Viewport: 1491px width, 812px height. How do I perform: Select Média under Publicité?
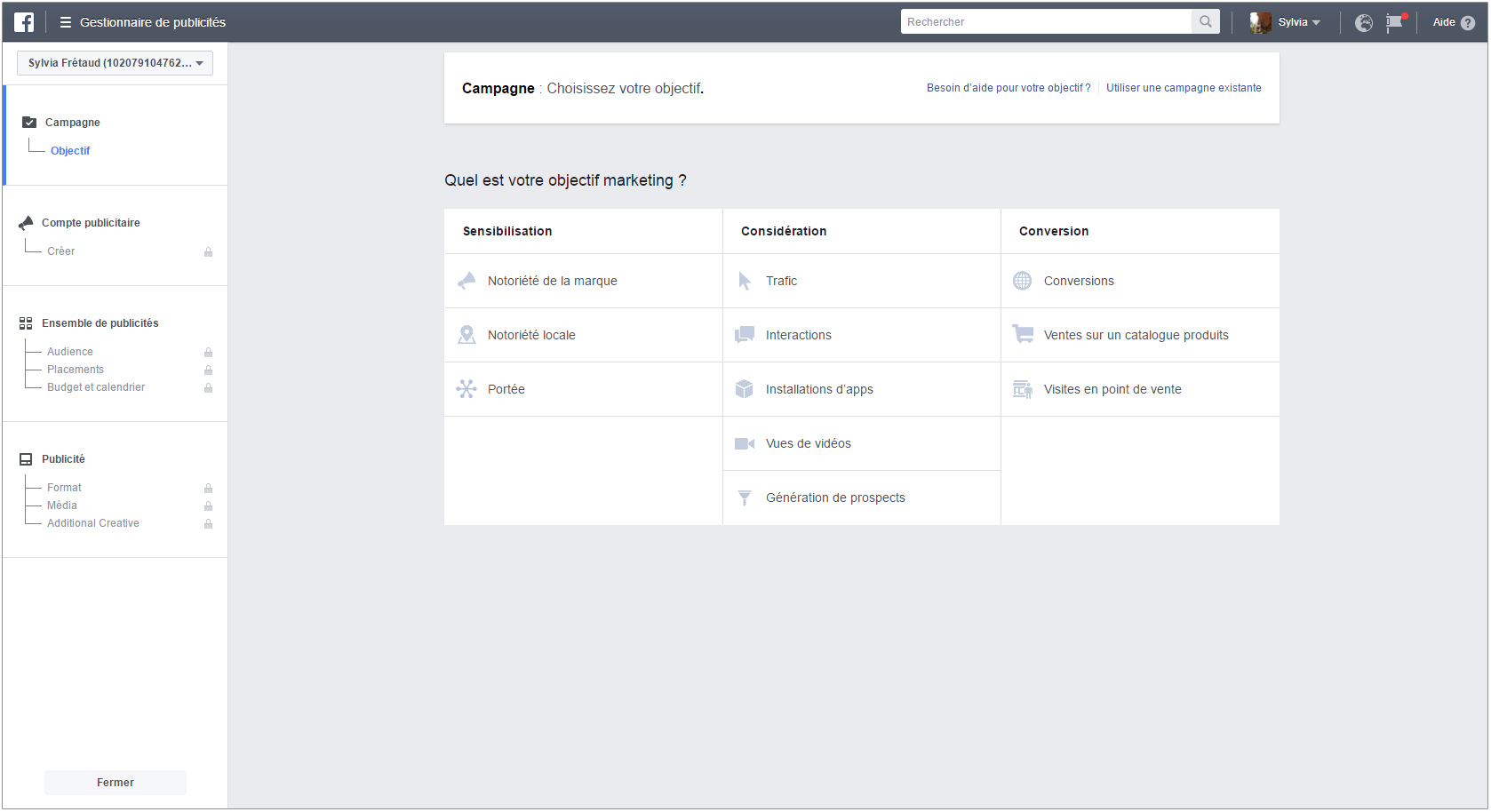(62, 506)
